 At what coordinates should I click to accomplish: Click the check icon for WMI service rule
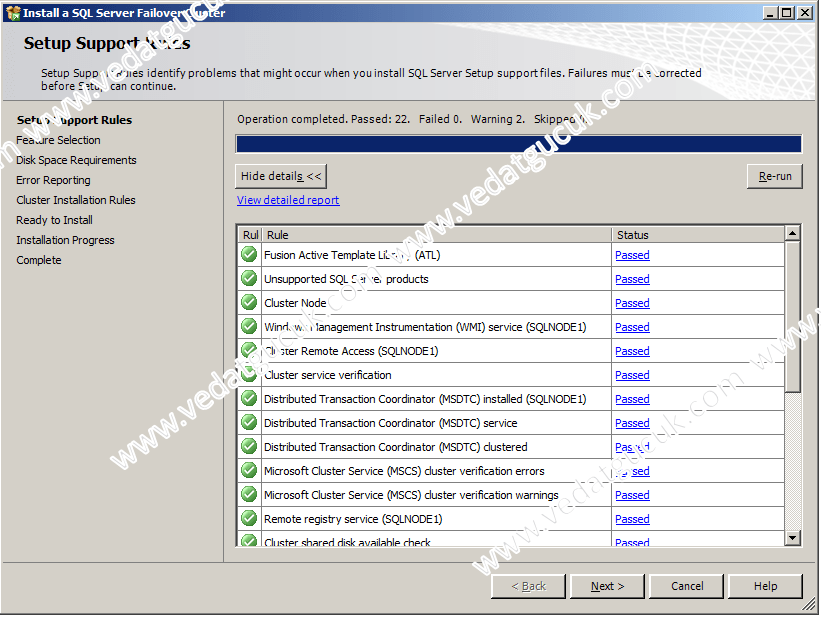[249, 327]
